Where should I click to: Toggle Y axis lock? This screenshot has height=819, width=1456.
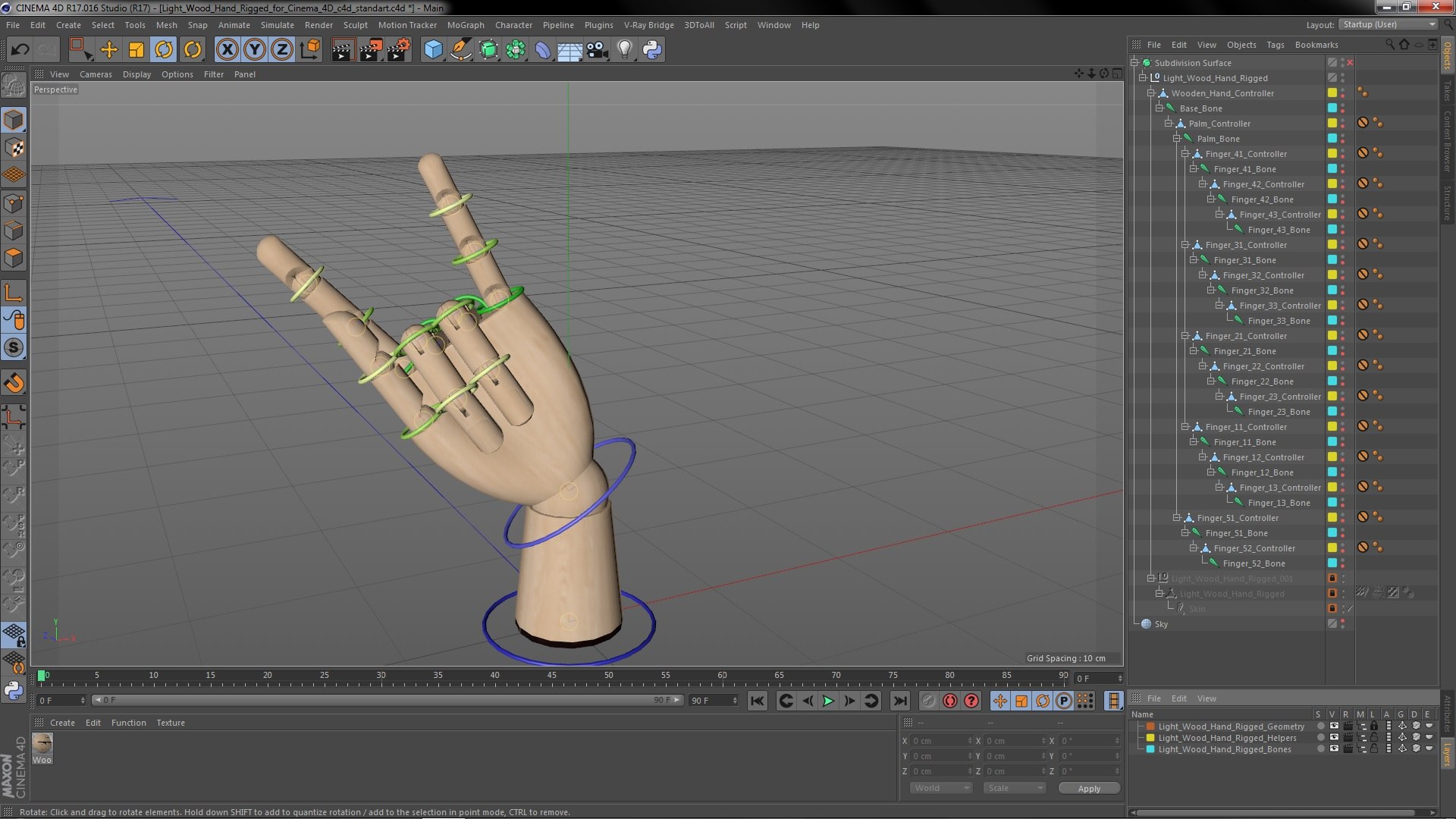pos(255,50)
